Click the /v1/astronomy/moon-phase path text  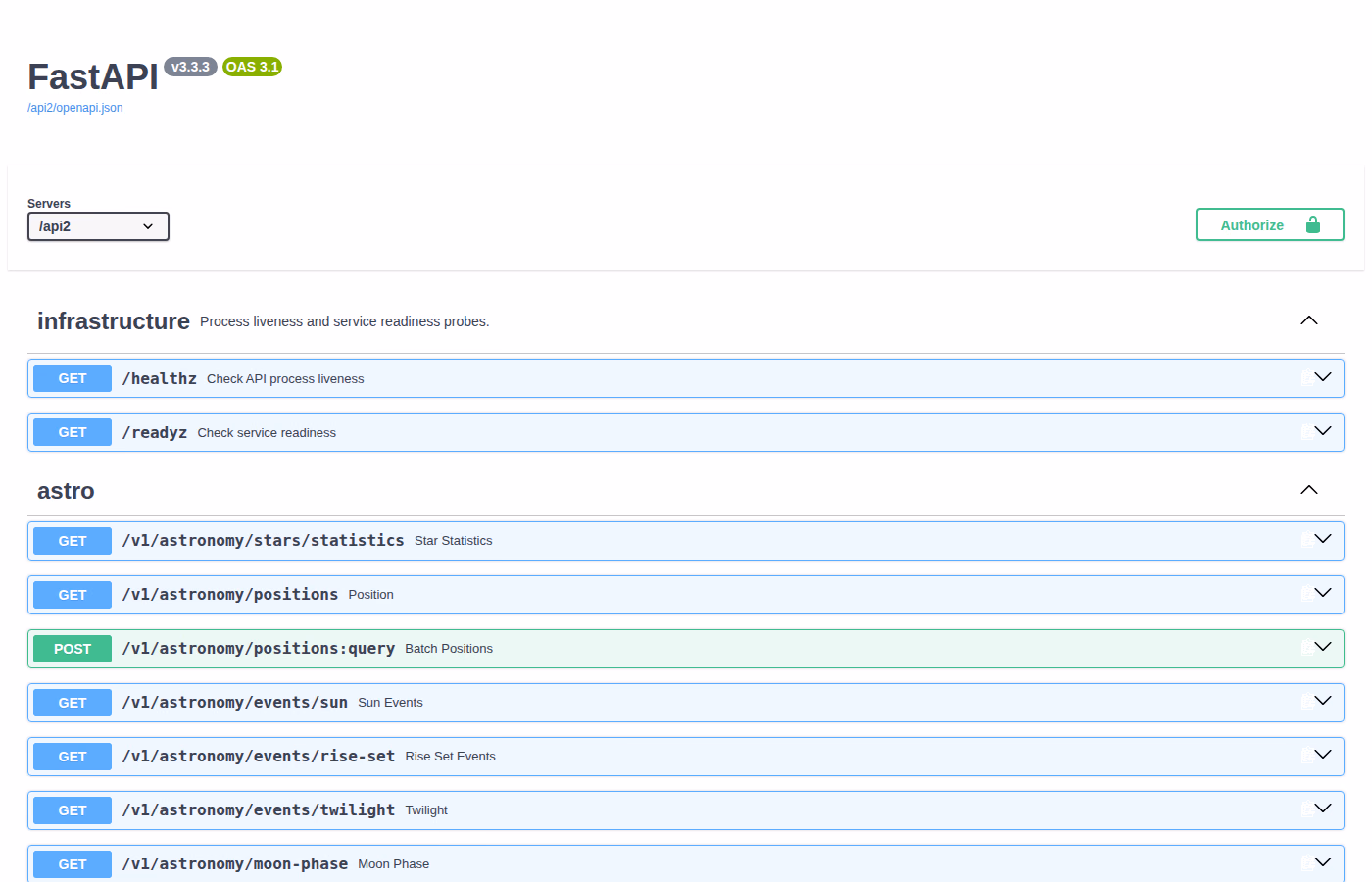(x=235, y=864)
